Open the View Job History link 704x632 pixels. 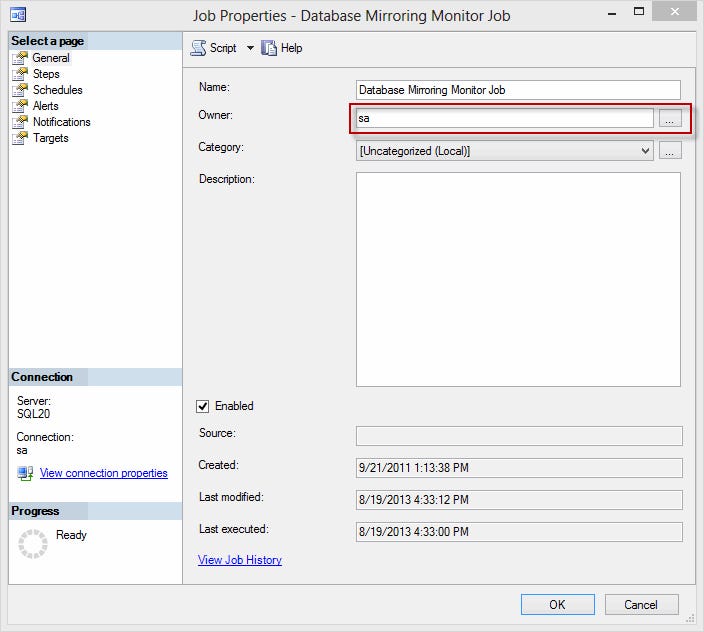(240, 560)
